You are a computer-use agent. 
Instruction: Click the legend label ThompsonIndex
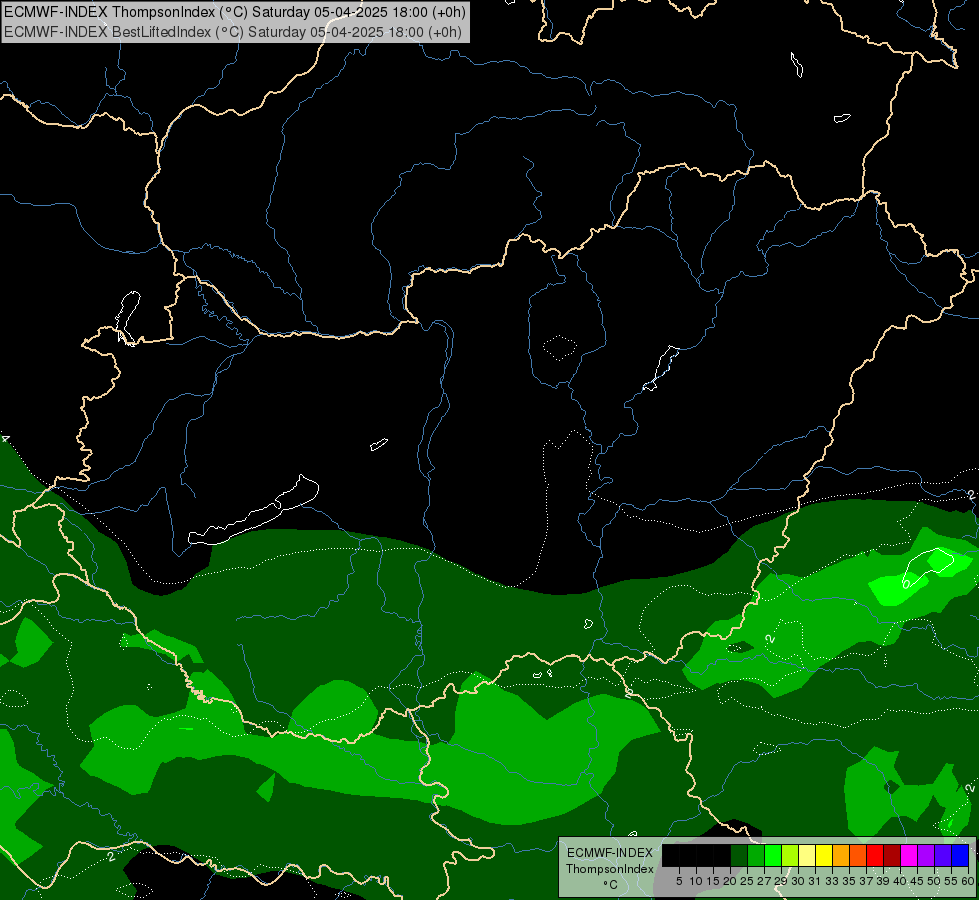[x=610, y=869]
